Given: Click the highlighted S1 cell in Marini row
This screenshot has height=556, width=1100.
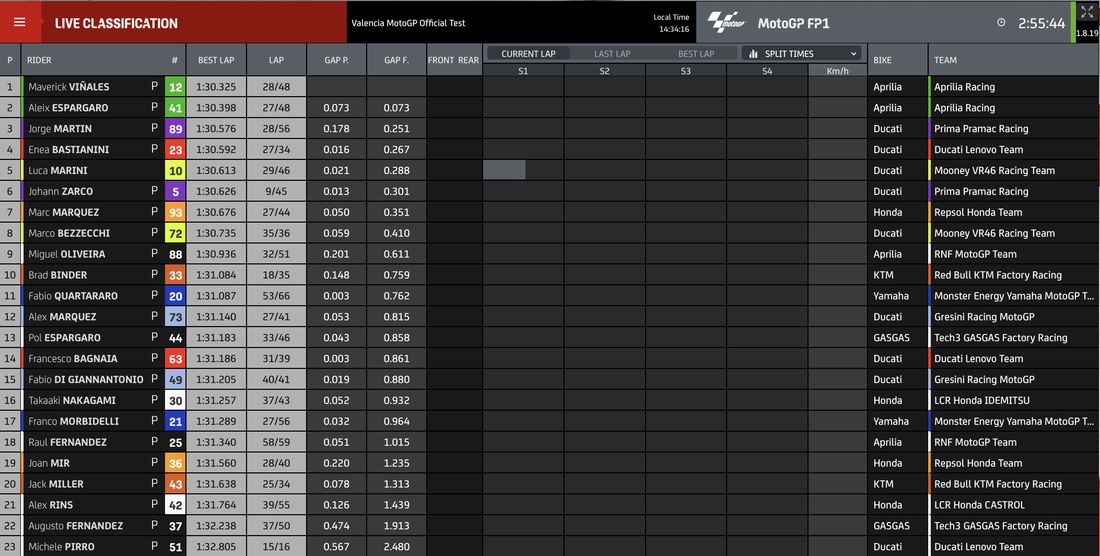Looking at the screenshot, I should 504,170.
